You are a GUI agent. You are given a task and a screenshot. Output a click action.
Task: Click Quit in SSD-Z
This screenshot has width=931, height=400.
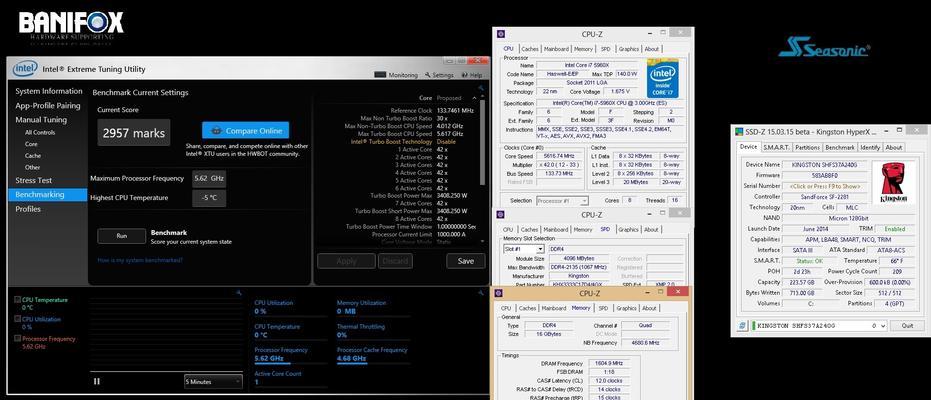(x=907, y=326)
